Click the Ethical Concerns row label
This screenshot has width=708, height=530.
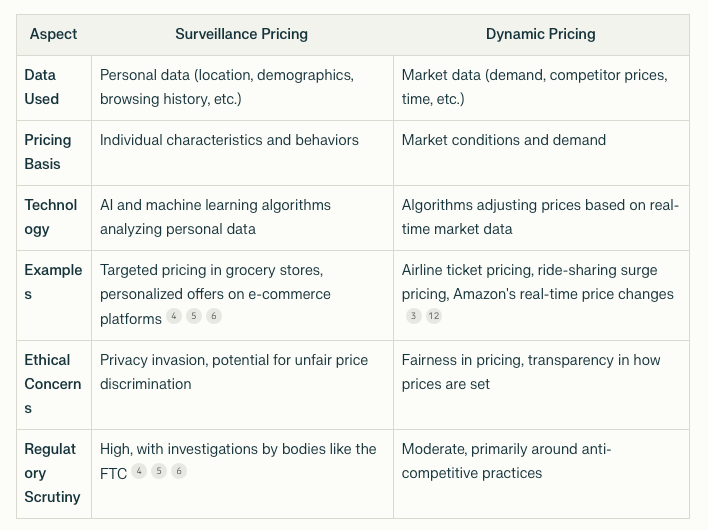(x=52, y=384)
